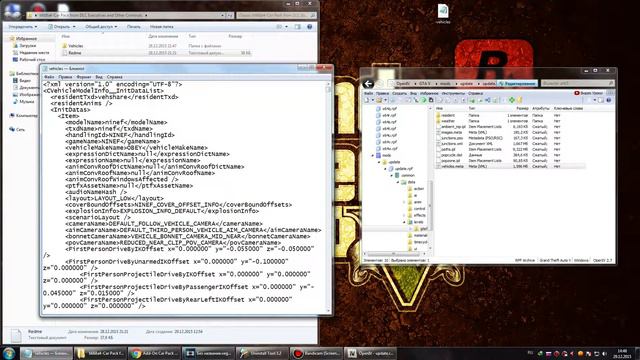Screen dimensions: 640x360
Task: Open the Start menu orb
Action: [9, 353]
